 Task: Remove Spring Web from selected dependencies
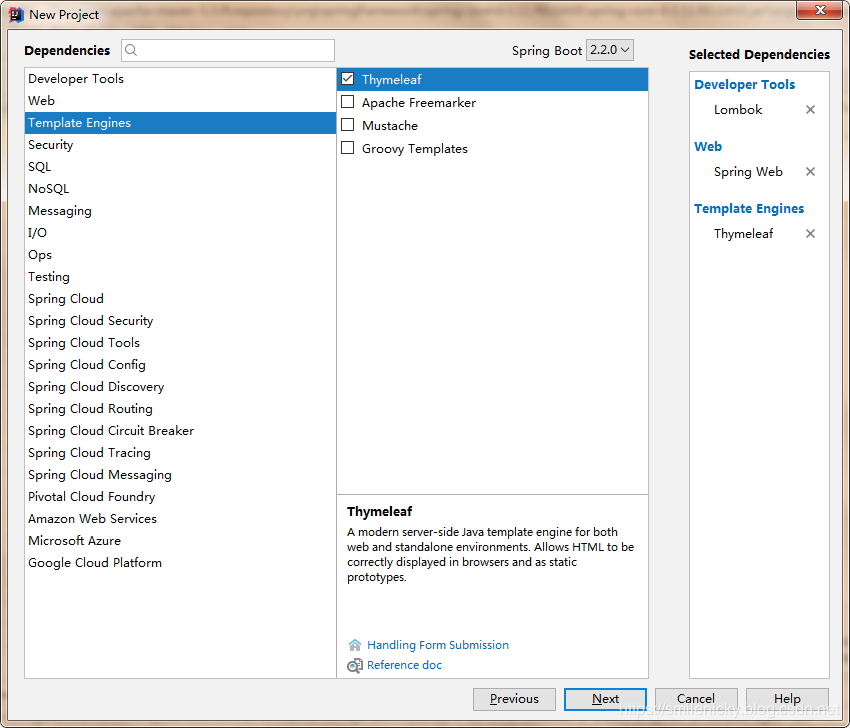point(810,172)
